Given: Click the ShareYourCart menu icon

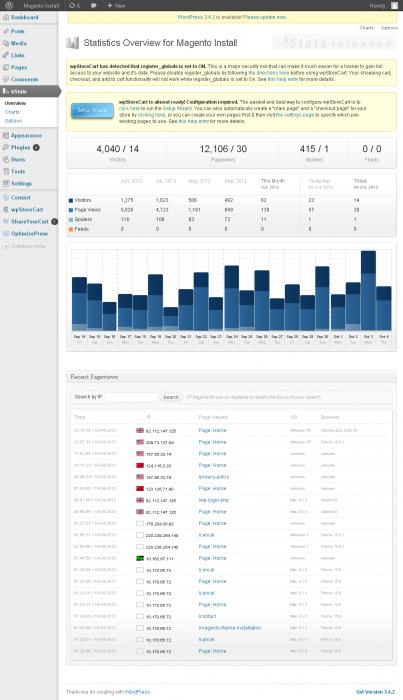Looking at the screenshot, I should (x=6, y=221).
